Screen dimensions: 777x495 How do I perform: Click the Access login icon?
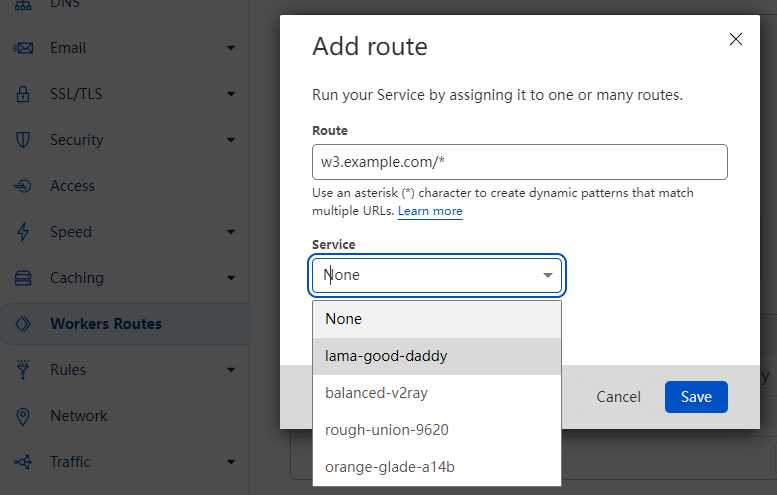pos(23,186)
